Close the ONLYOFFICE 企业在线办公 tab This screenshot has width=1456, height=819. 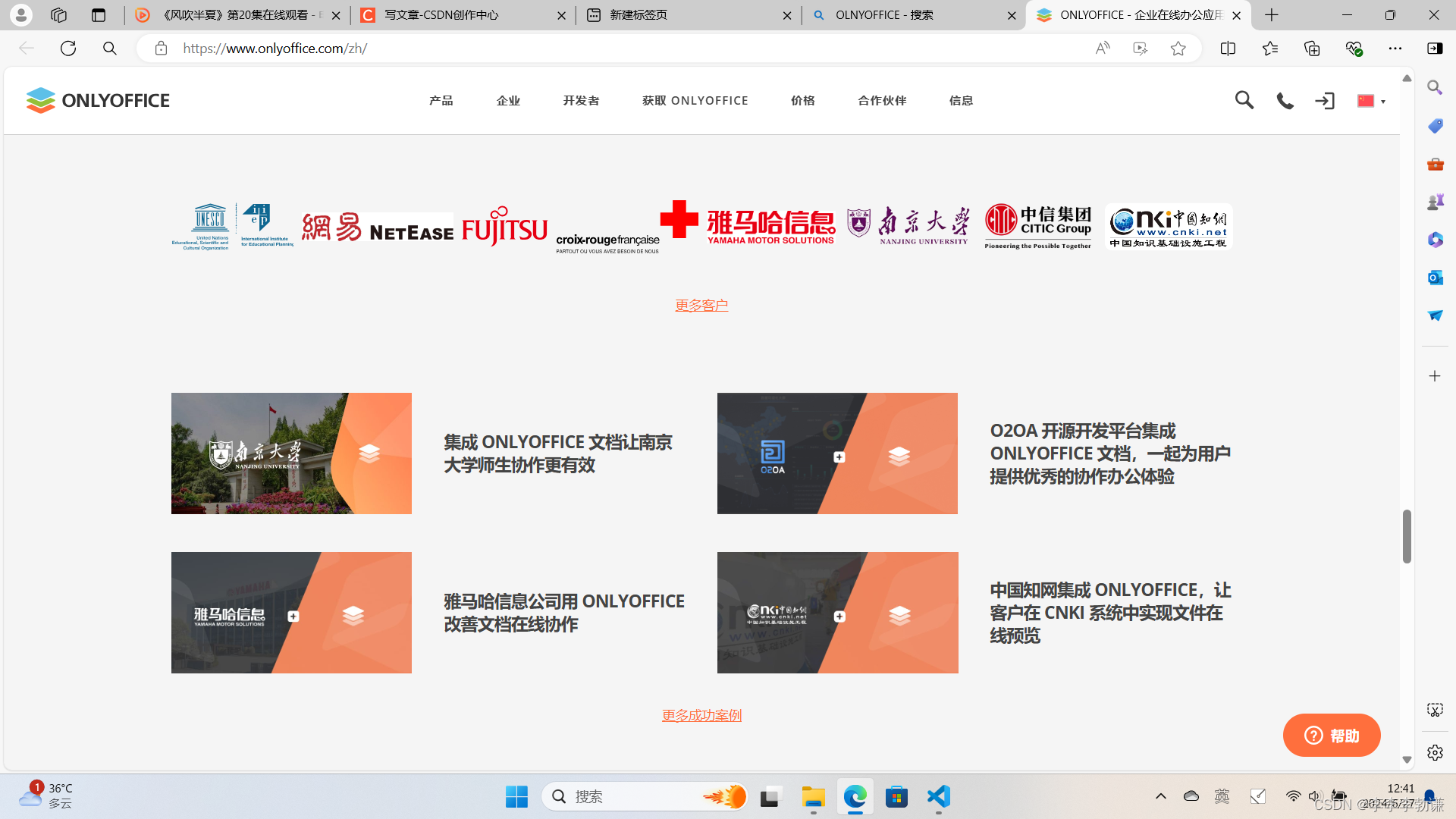point(1237,15)
